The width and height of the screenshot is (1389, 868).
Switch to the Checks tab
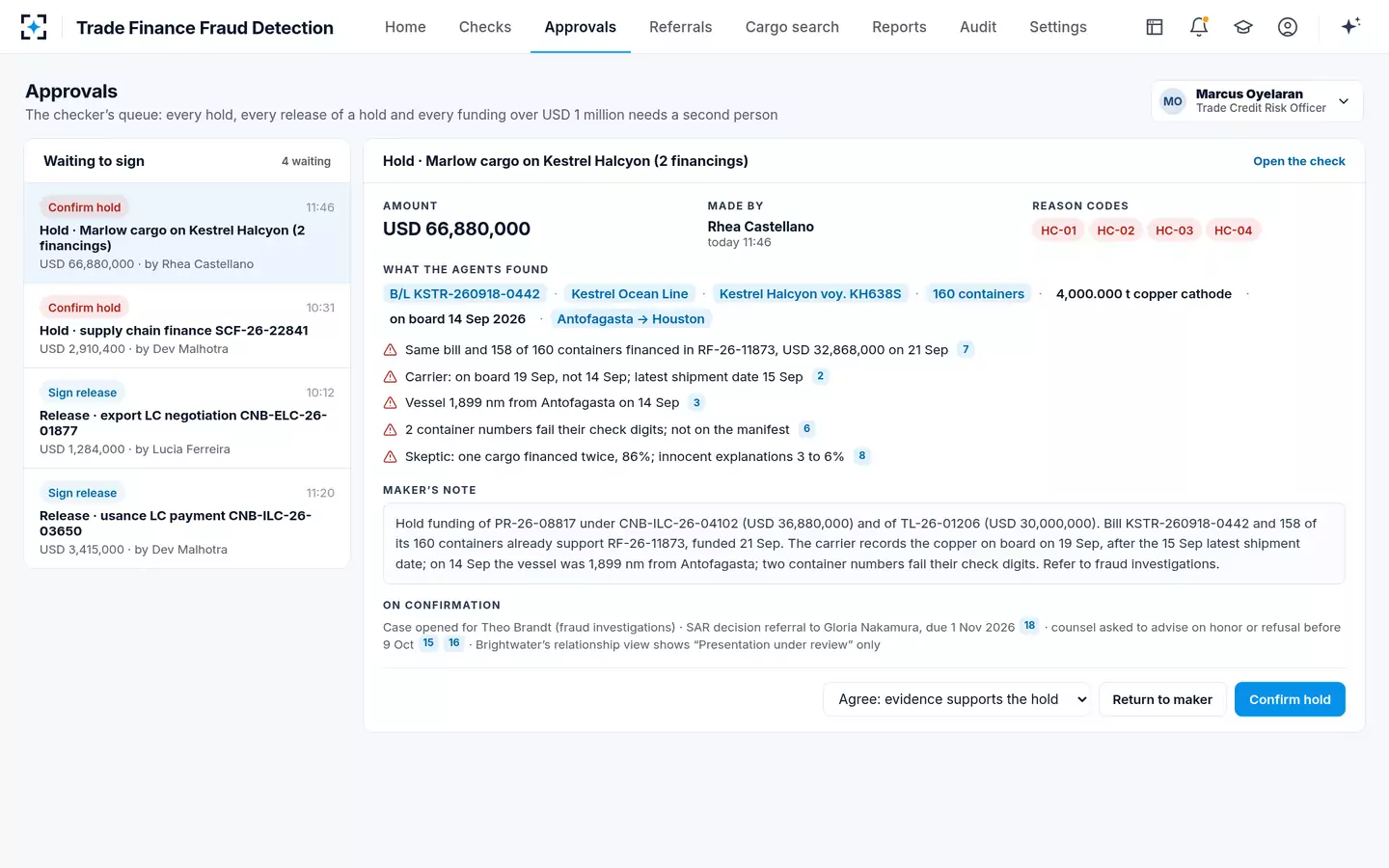tap(485, 27)
